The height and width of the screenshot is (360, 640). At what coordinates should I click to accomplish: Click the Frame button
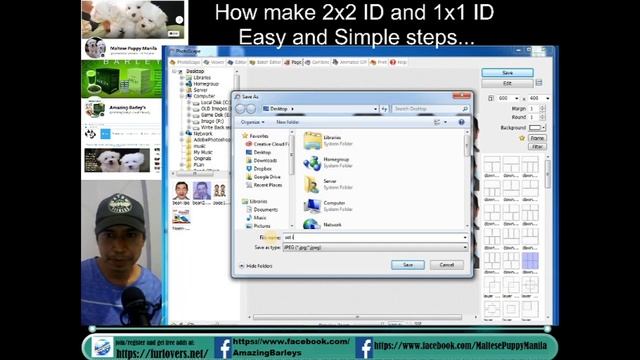[x=537, y=138]
